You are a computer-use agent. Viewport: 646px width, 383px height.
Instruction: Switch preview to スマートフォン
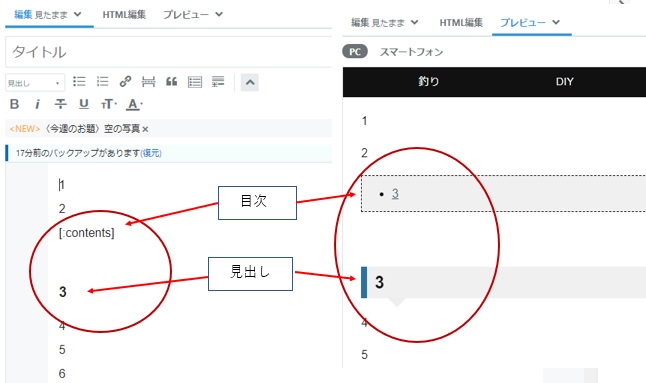[x=411, y=52]
